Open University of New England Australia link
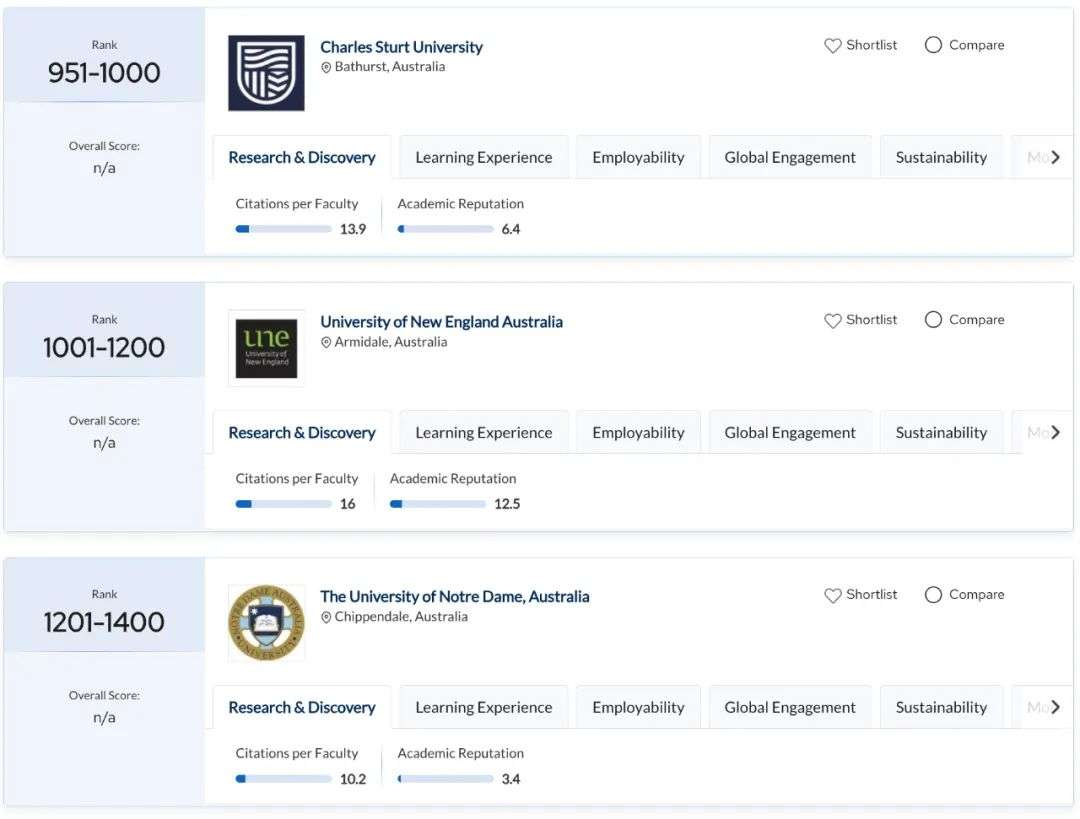Screen dimensions: 1080x819 pyautogui.click(x=441, y=322)
